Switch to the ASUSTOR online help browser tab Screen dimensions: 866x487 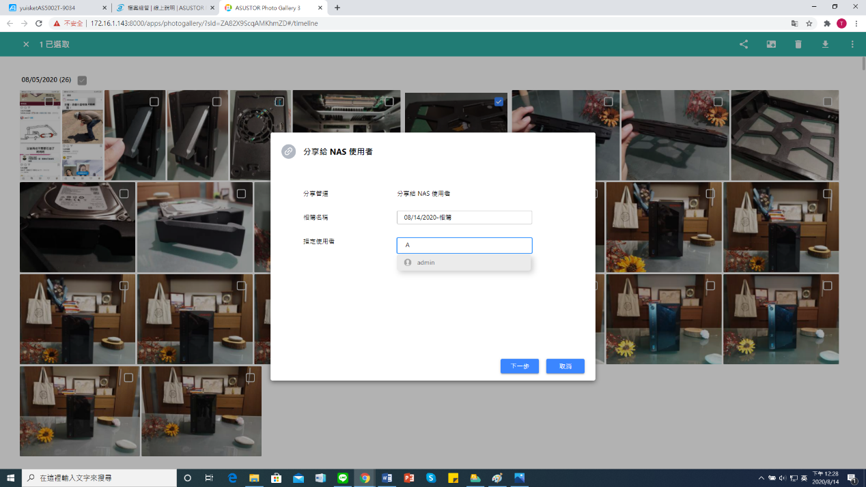click(163, 8)
